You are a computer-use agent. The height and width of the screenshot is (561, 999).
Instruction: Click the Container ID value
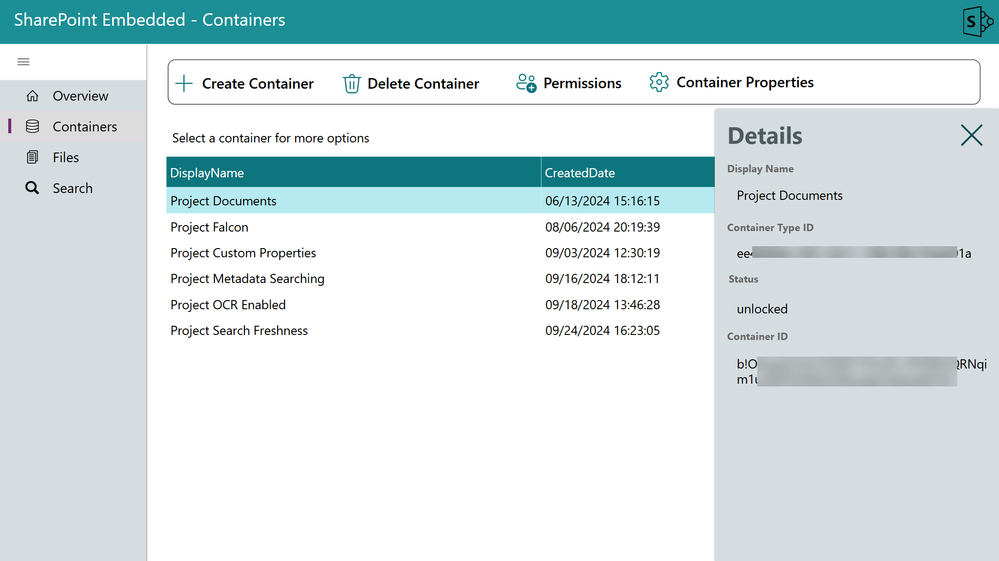(861, 371)
